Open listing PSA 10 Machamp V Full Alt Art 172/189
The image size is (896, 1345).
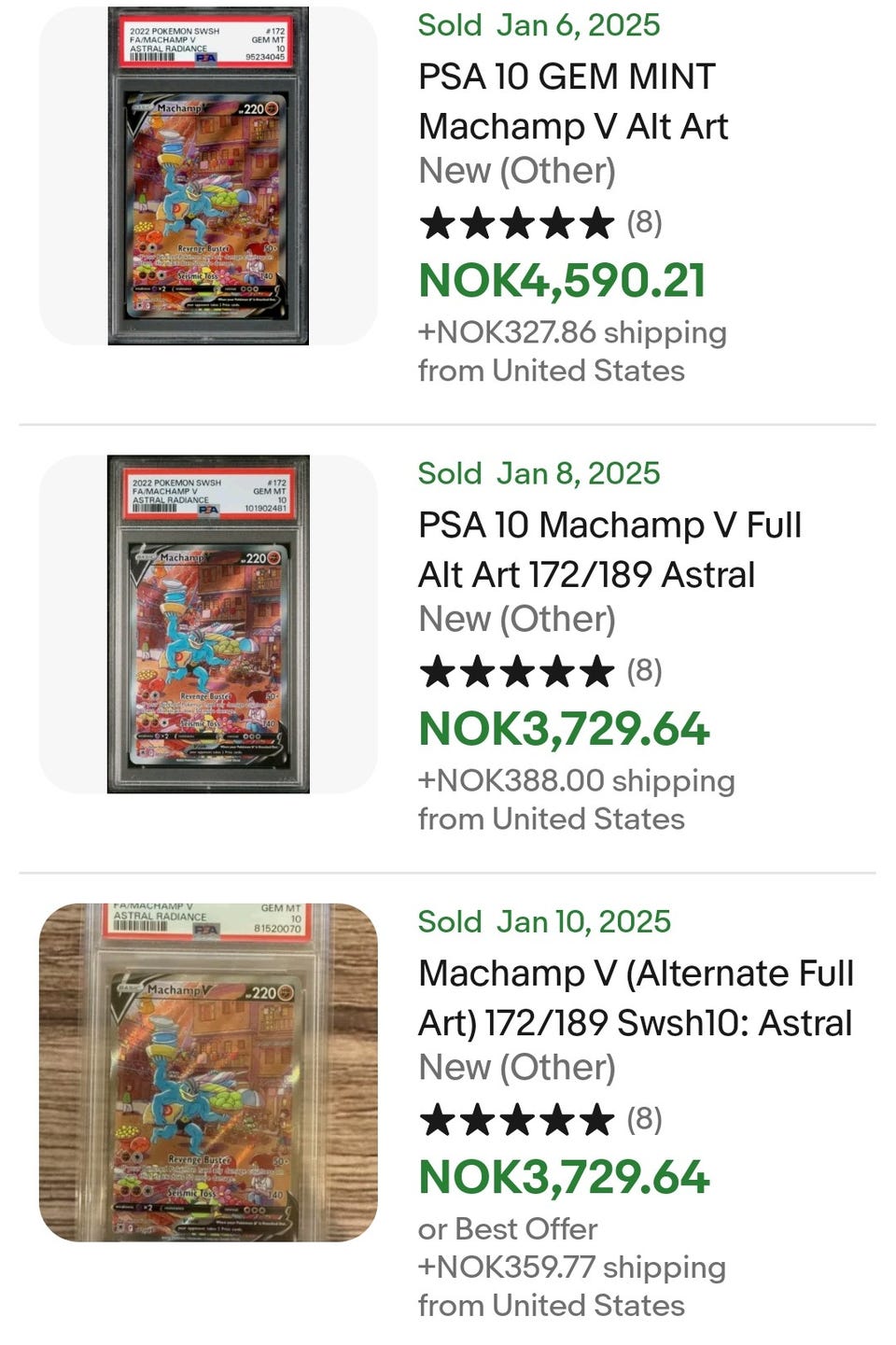point(609,550)
